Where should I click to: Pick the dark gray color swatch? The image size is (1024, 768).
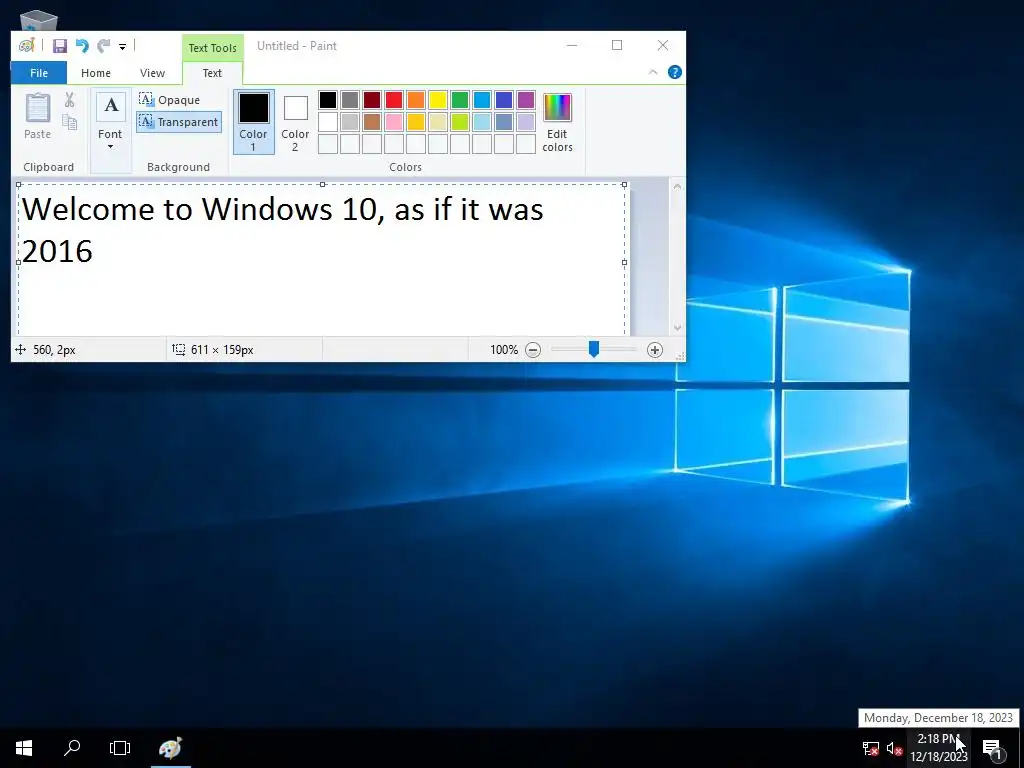click(x=350, y=100)
